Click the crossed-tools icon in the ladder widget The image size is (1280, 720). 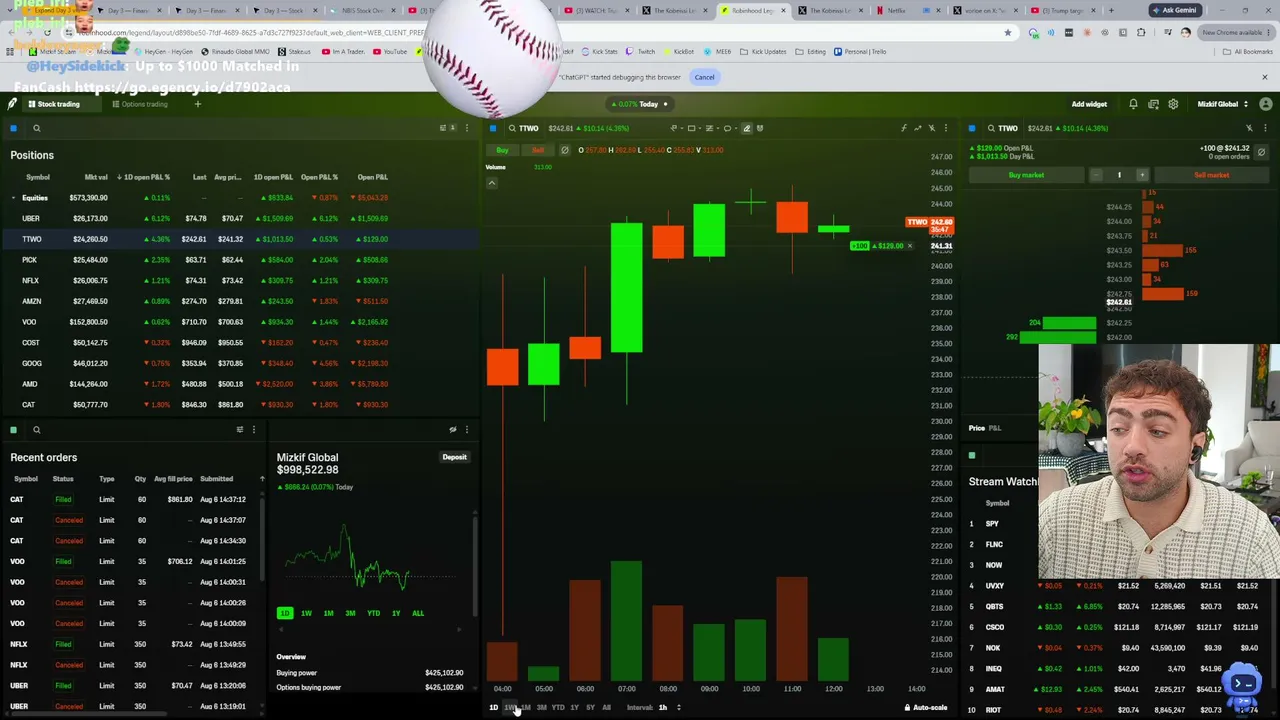[x=1249, y=128]
